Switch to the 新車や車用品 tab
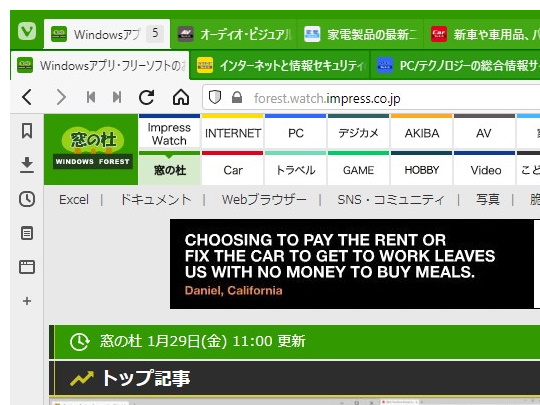The height and width of the screenshot is (405, 540). (x=482, y=34)
